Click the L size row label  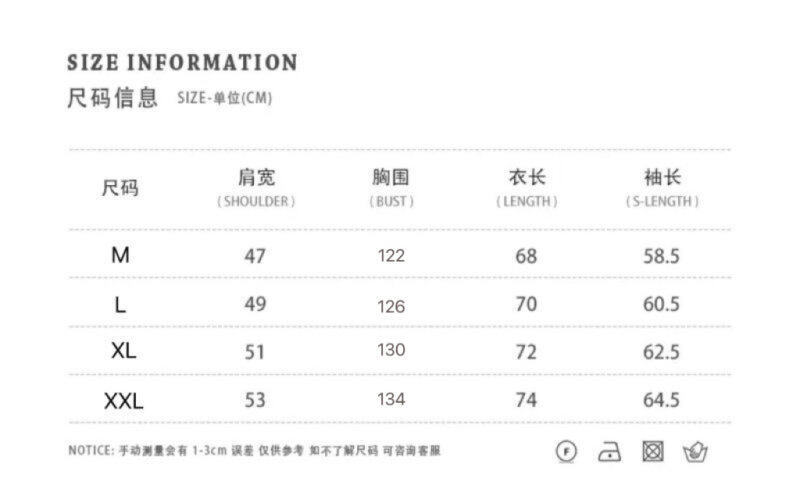[120, 305]
